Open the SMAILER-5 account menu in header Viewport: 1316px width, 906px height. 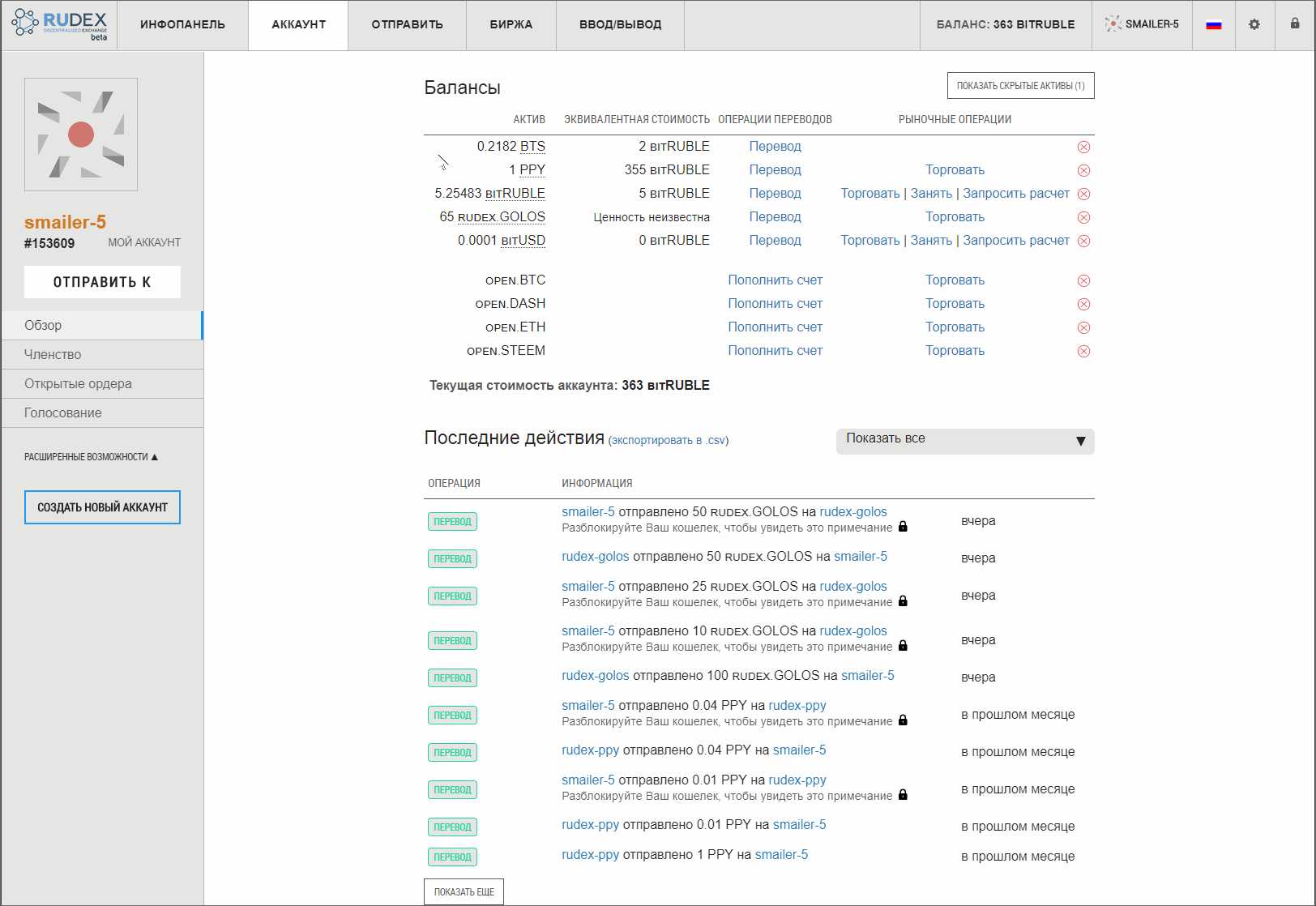pyautogui.click(x=1142, y=24)
